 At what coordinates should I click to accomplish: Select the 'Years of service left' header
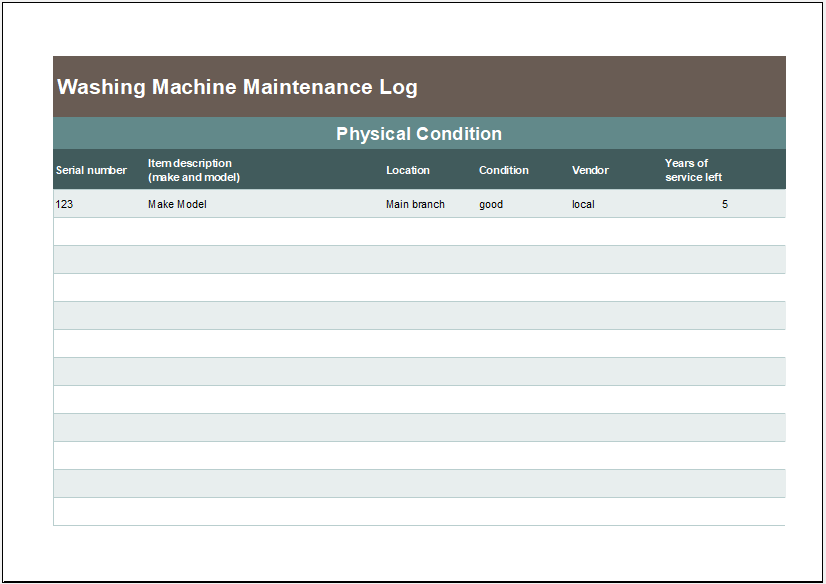point(693,170)
